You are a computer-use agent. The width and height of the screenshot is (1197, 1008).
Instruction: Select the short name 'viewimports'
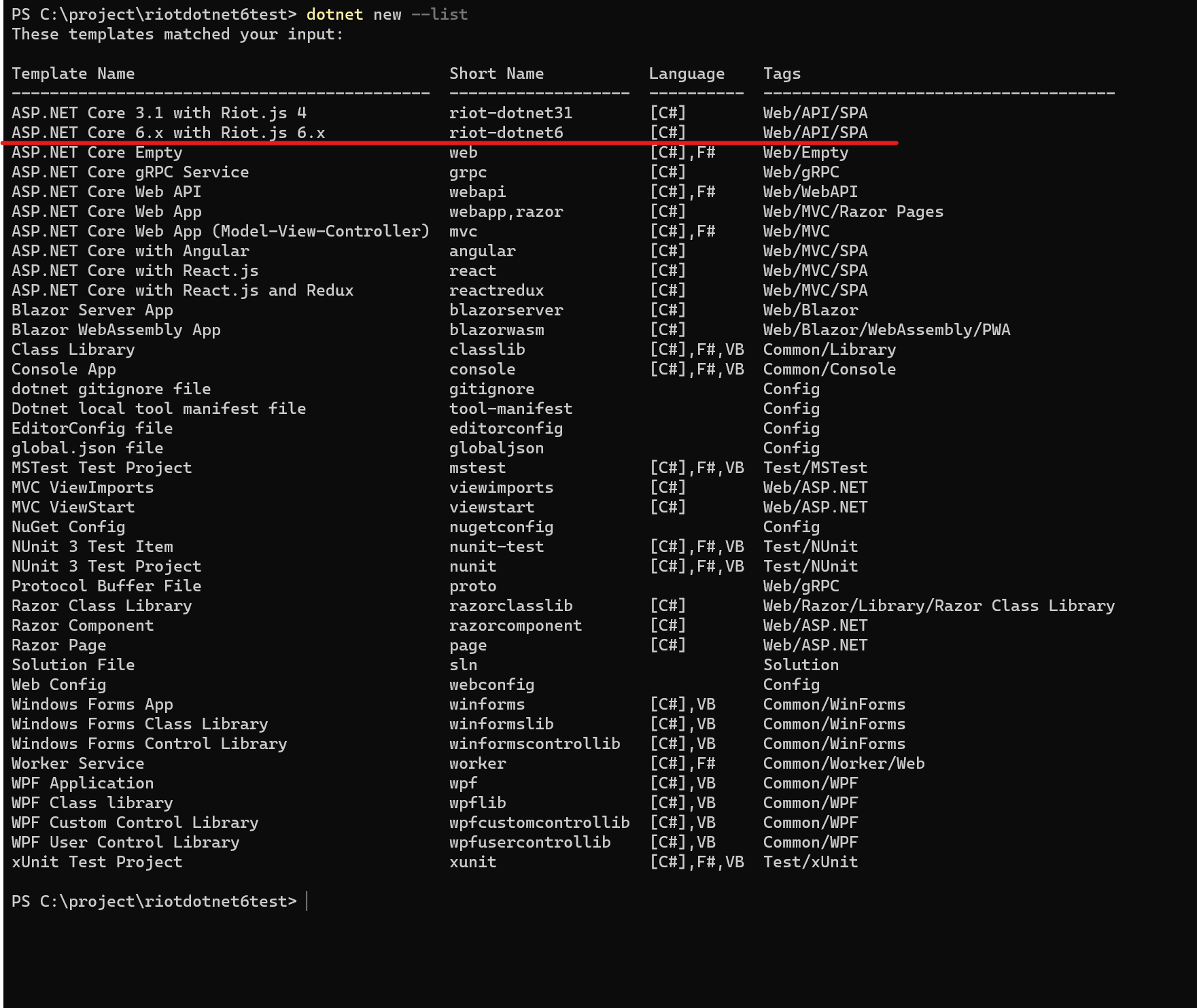coord(501,487)
